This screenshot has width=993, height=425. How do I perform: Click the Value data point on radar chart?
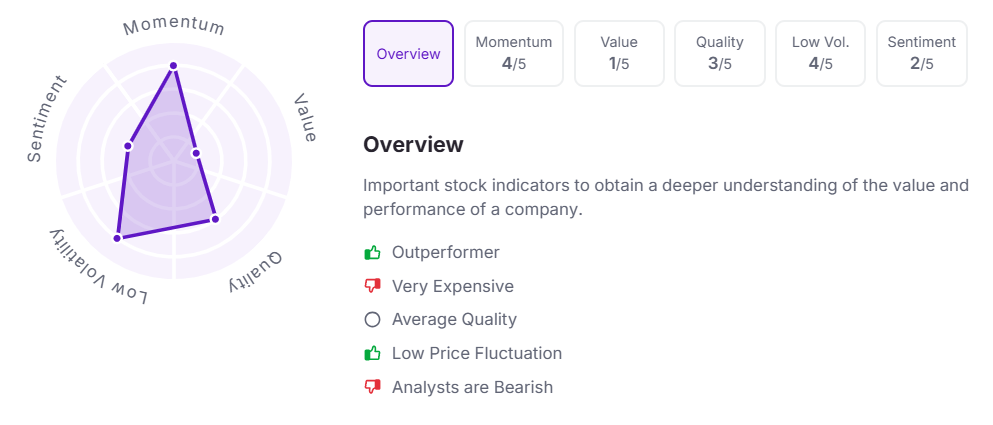point(196,153)
